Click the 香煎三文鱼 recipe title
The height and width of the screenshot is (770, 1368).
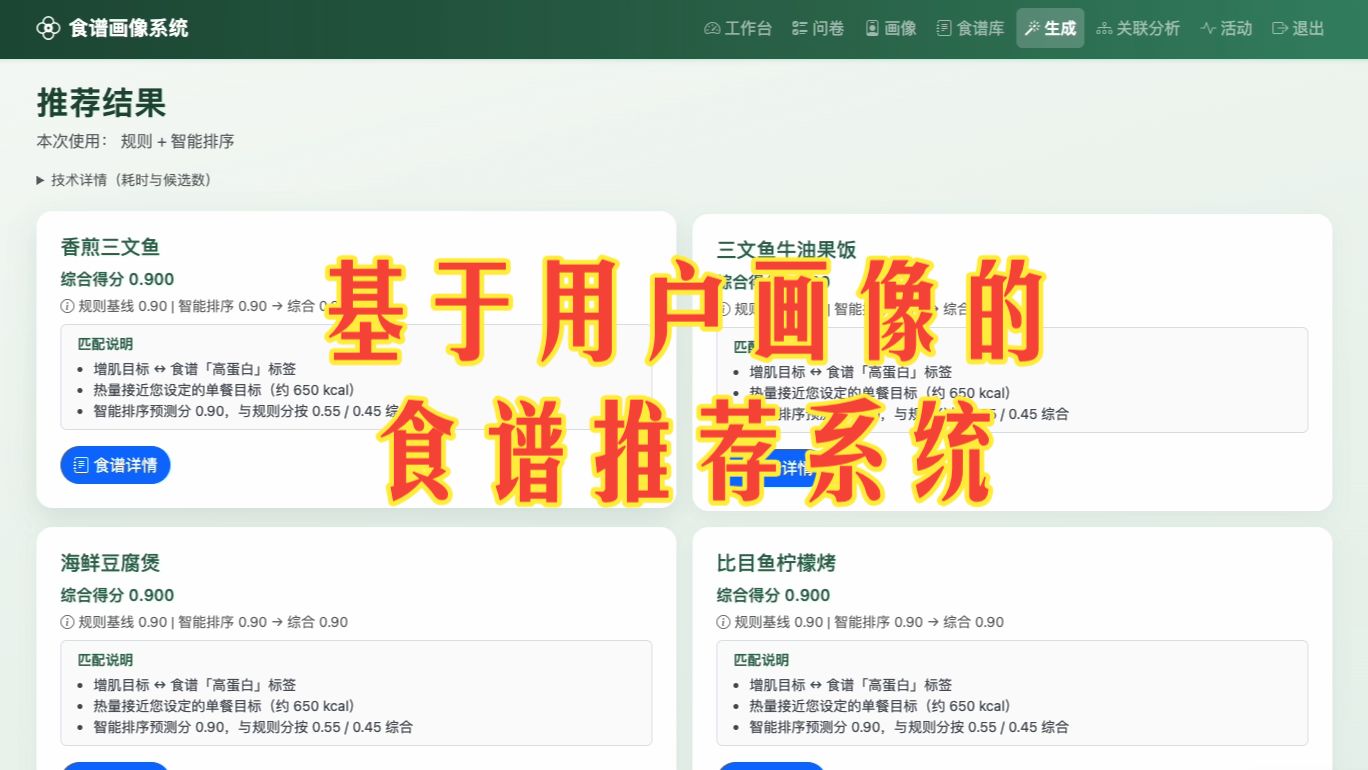pos(110,247)
